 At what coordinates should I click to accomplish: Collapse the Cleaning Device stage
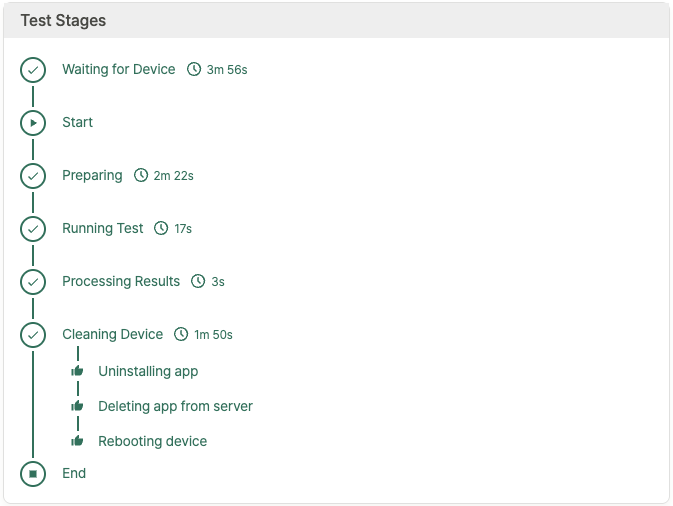[x=112, y=335]
